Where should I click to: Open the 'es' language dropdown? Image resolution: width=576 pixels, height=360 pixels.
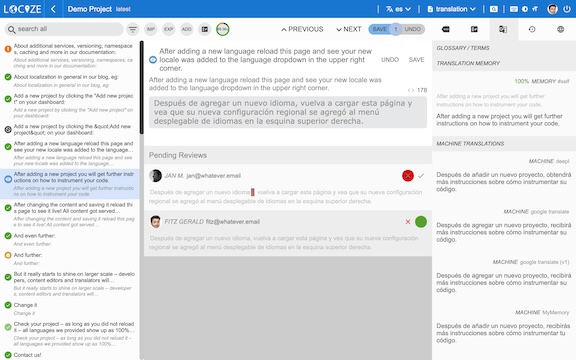[398, 9]
